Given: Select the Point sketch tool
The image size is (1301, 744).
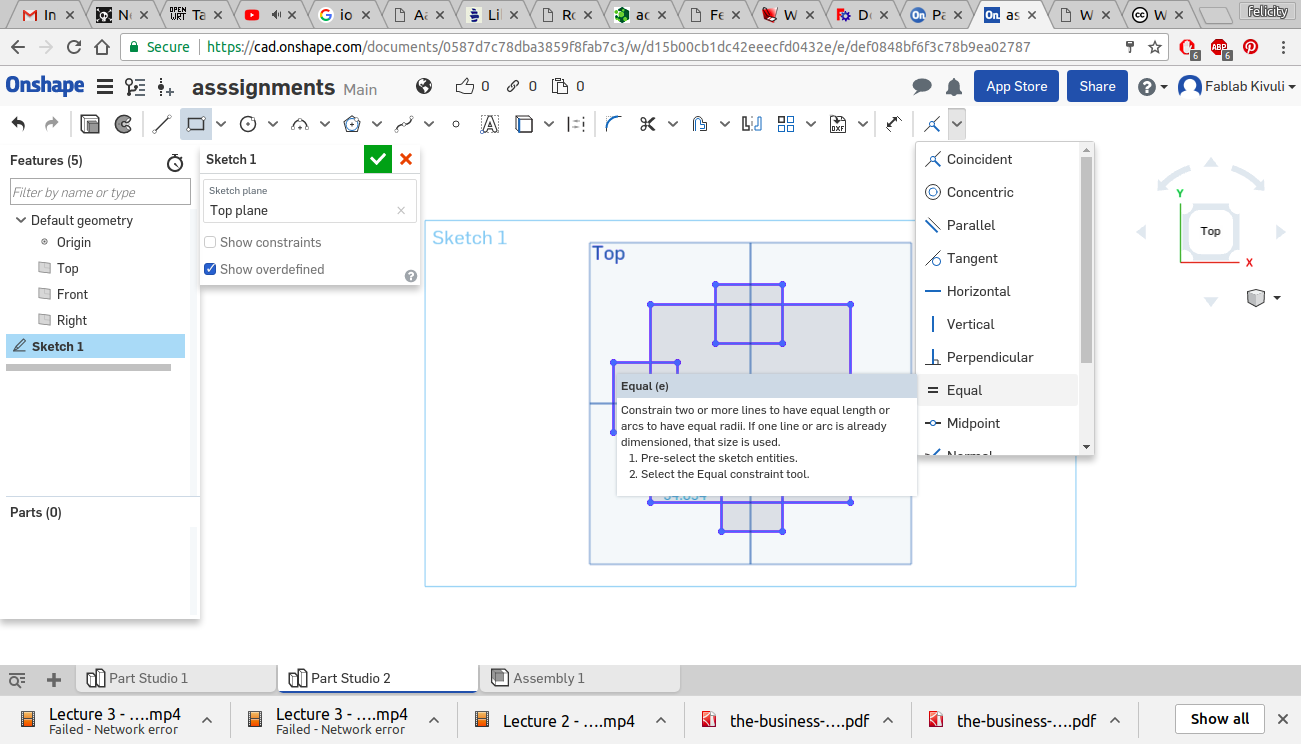Looking at the screenshot, I should pyautogui.click(x=456, y=124).
